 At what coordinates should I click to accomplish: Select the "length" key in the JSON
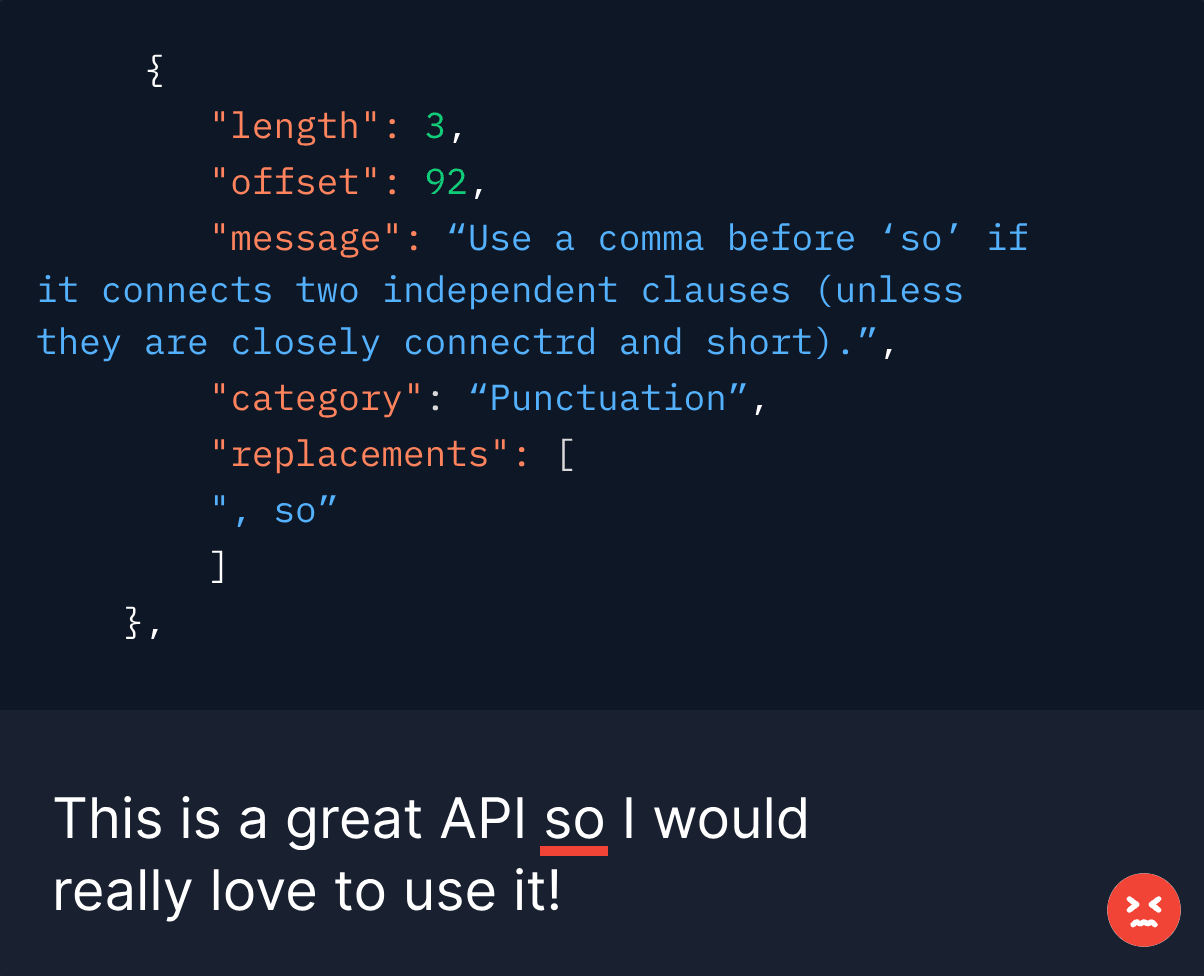(x=295, y=126)
